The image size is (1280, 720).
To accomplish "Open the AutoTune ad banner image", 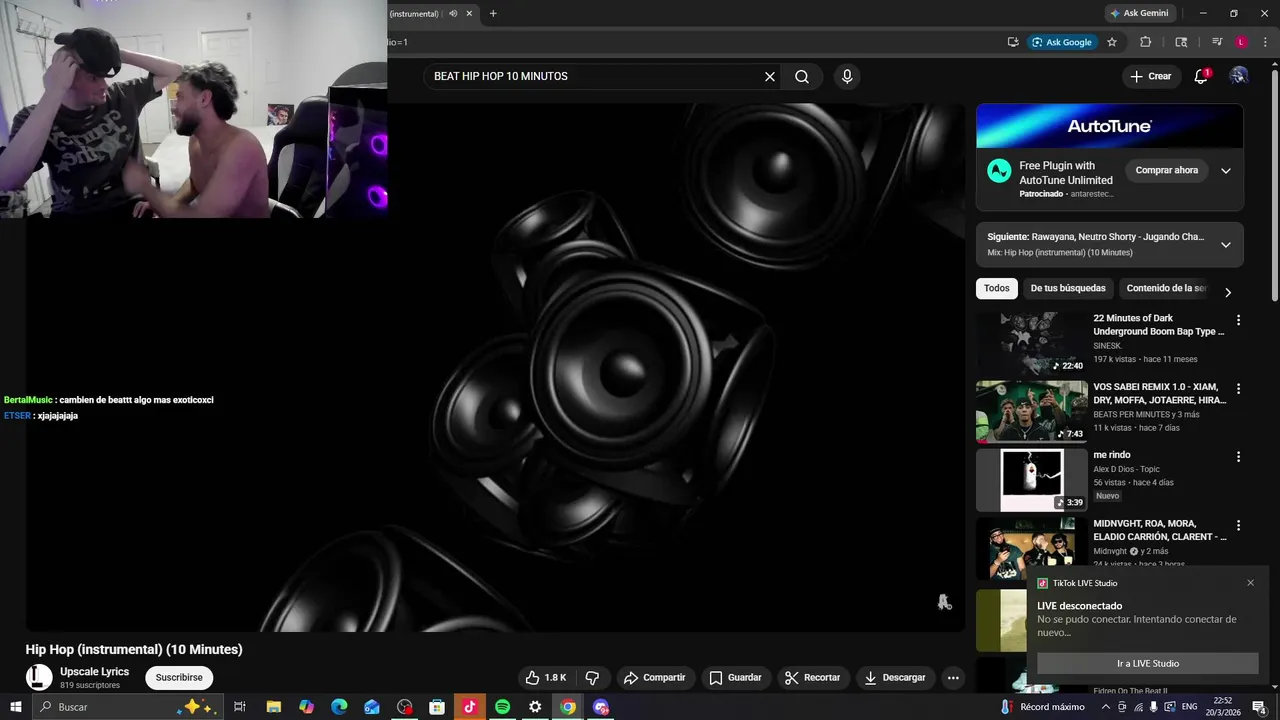I will tap(1110, 126).
